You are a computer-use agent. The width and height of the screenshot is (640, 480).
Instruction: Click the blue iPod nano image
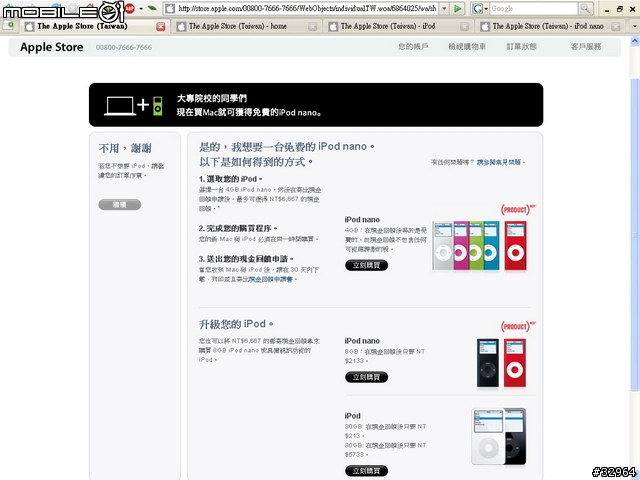coord(491,246)
